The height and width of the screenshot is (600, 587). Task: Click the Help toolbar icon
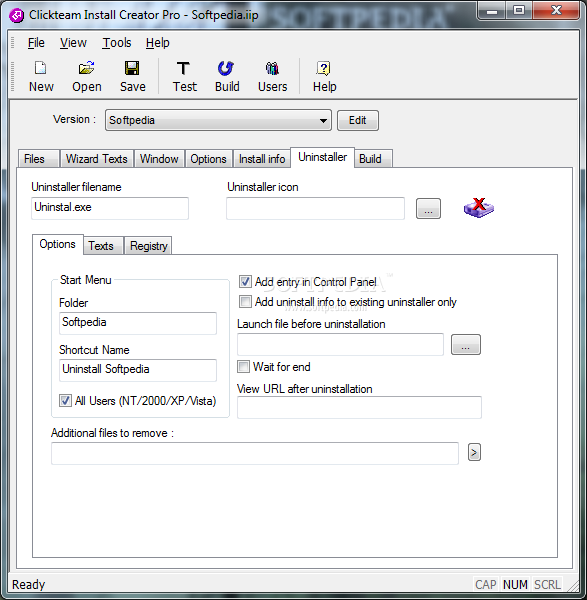click(x=324, y=77)
